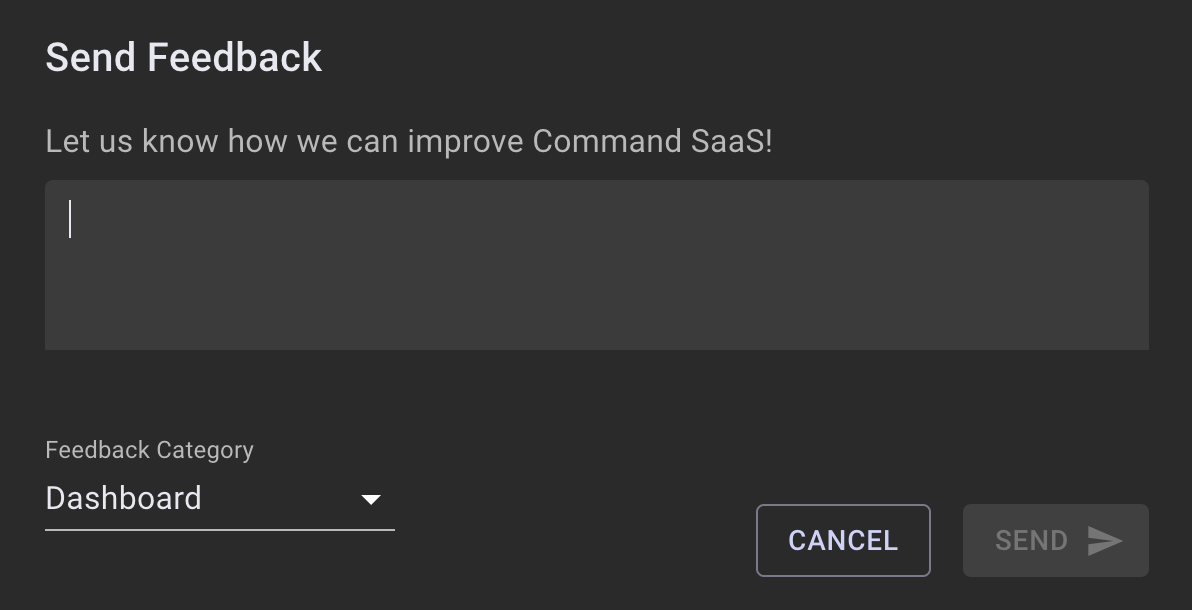Image resolution: width=1192 pixels, height=610 pixels.
Task: Open the Dashboard category combo box
Action: tap(219, 499)
